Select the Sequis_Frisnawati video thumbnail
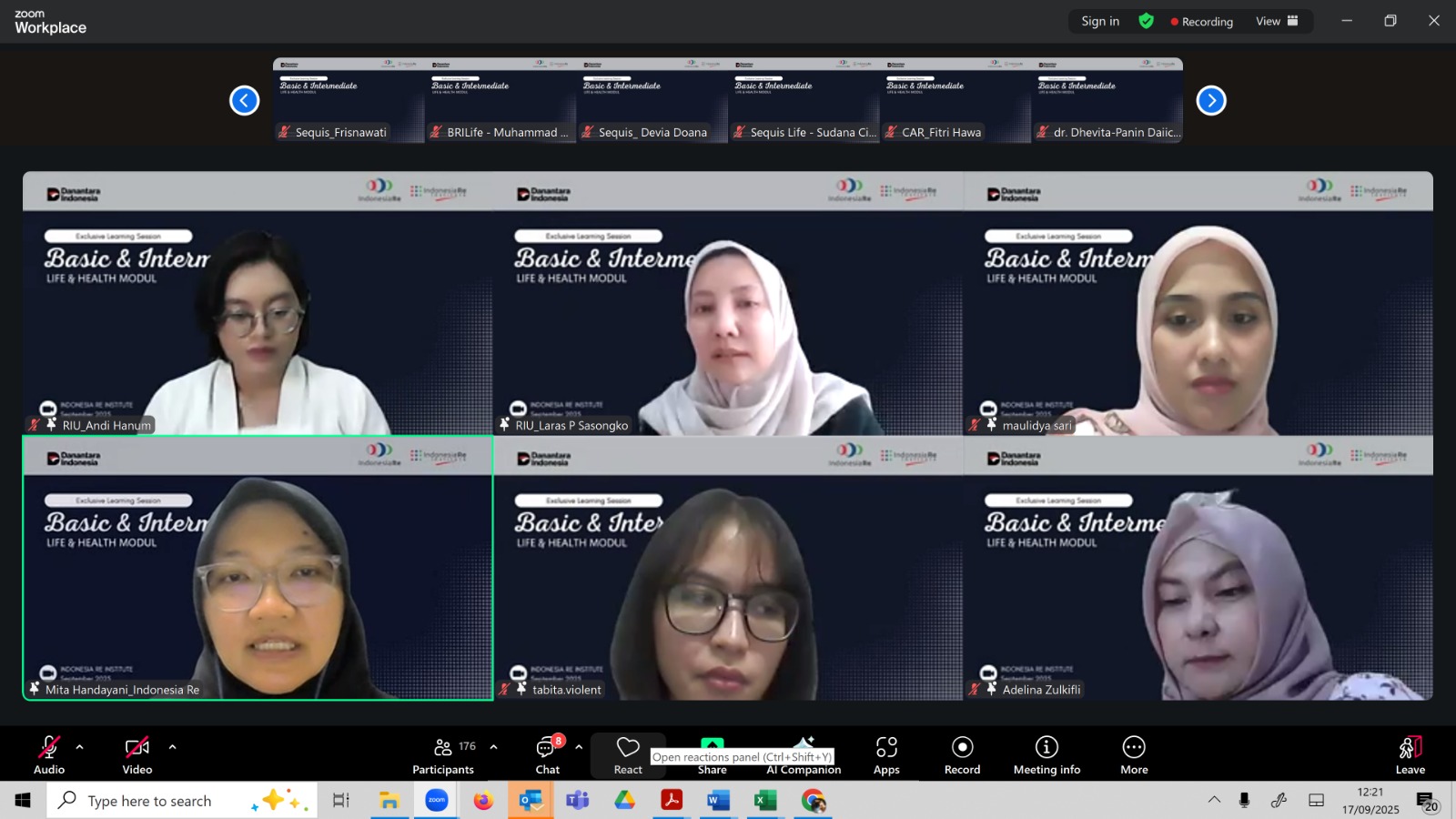 [x=349, y=100]
